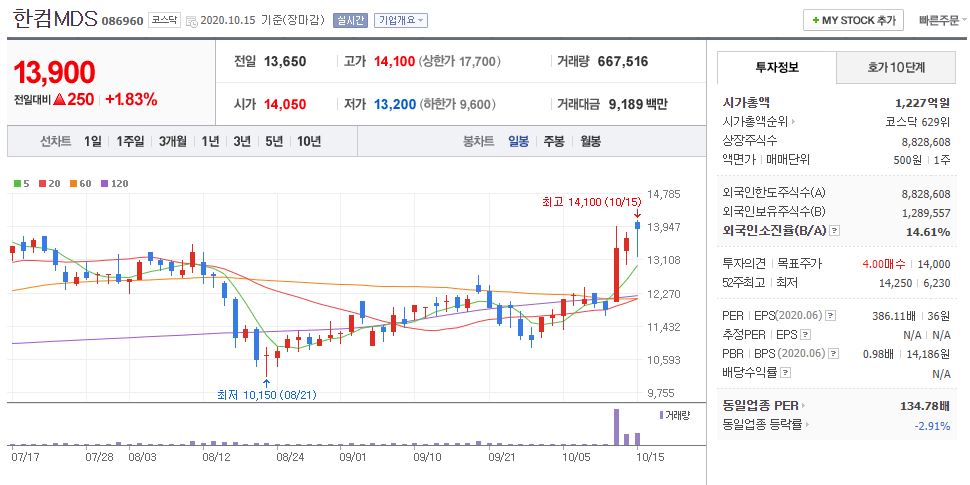This screenshot has width=970, height=485.
Task: Click help icon next to 외국인소진율(B/A)
Action: tap(835, 231)
